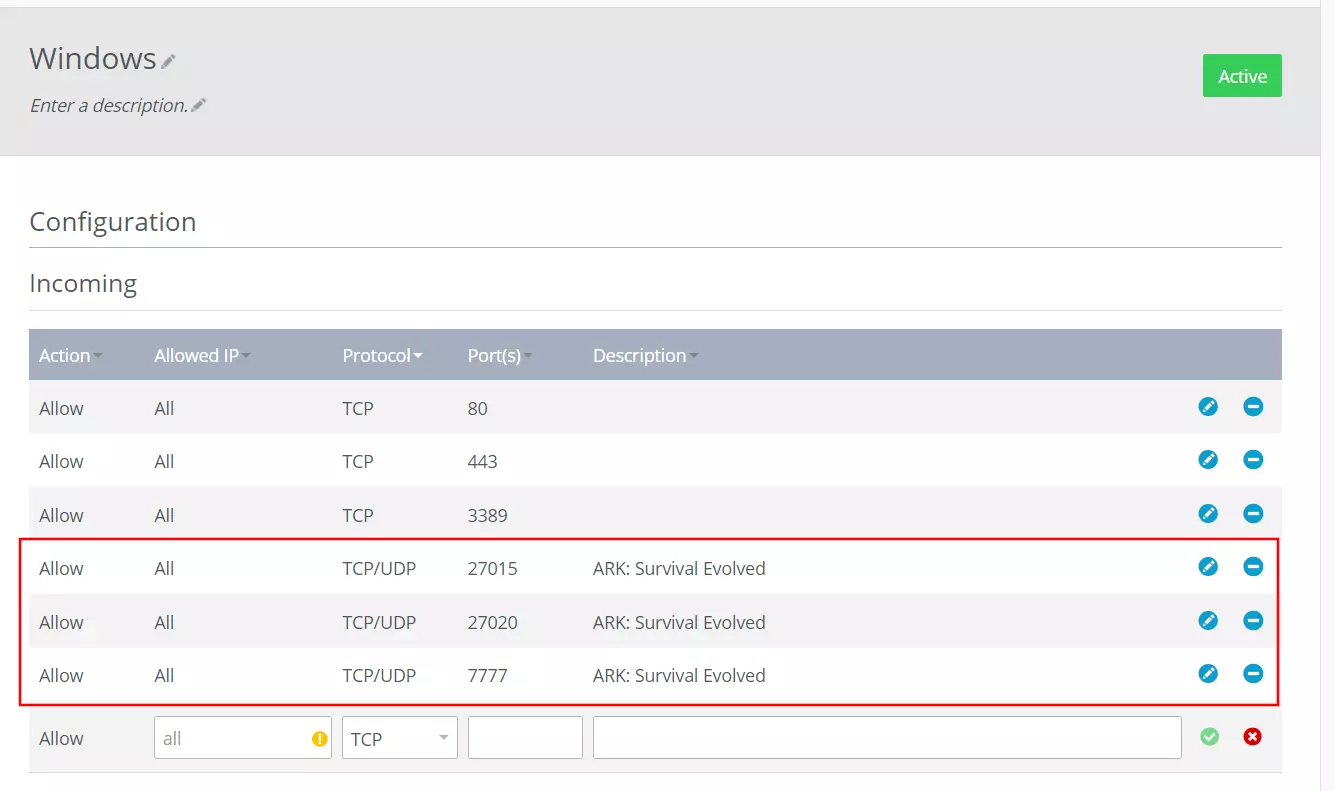Rename policy using pencil beside Windows
The height and width of the screenshot is (791, 1335).
pos(169,62)
